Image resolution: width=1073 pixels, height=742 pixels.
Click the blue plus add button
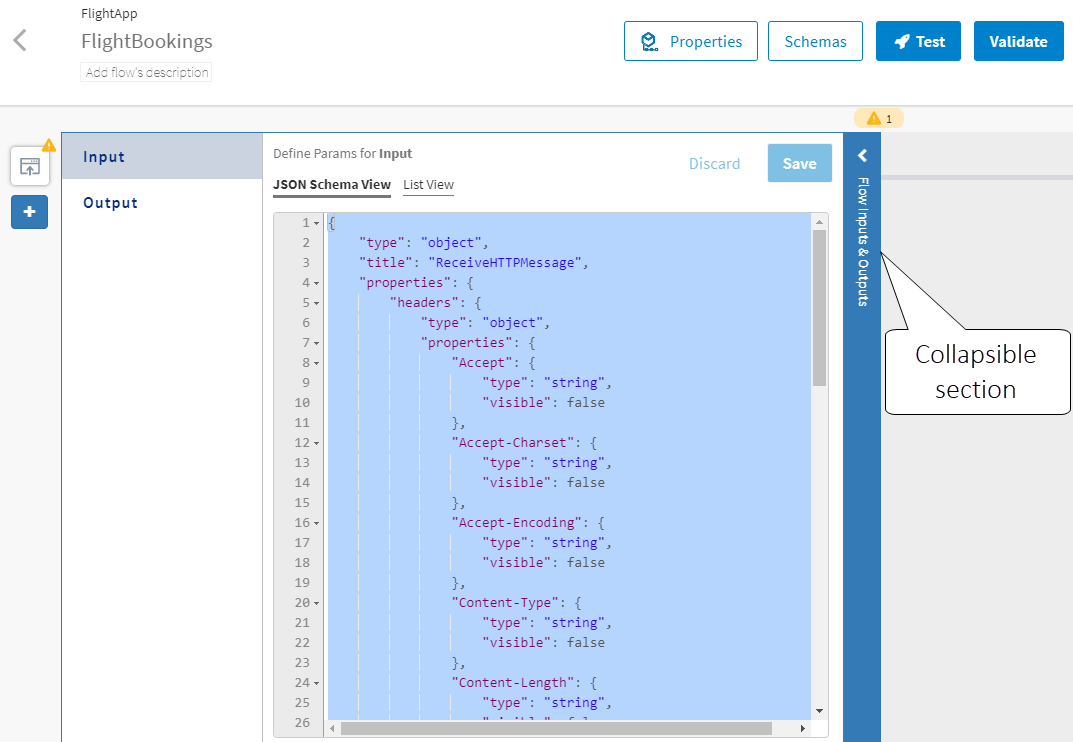click(x=30, y=212)
